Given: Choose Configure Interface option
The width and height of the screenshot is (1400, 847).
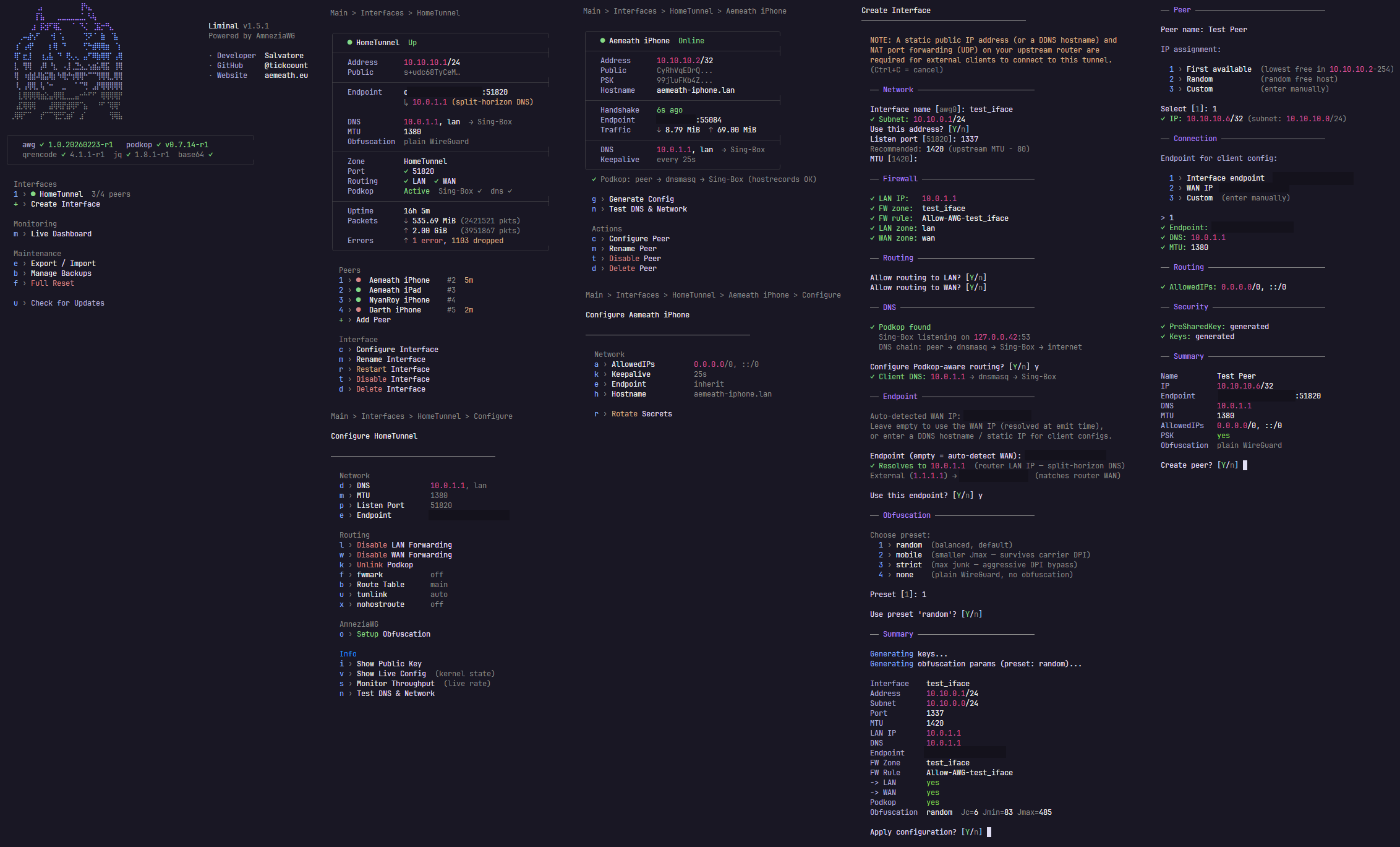Looking at the screenshot, I should point(388,350).
